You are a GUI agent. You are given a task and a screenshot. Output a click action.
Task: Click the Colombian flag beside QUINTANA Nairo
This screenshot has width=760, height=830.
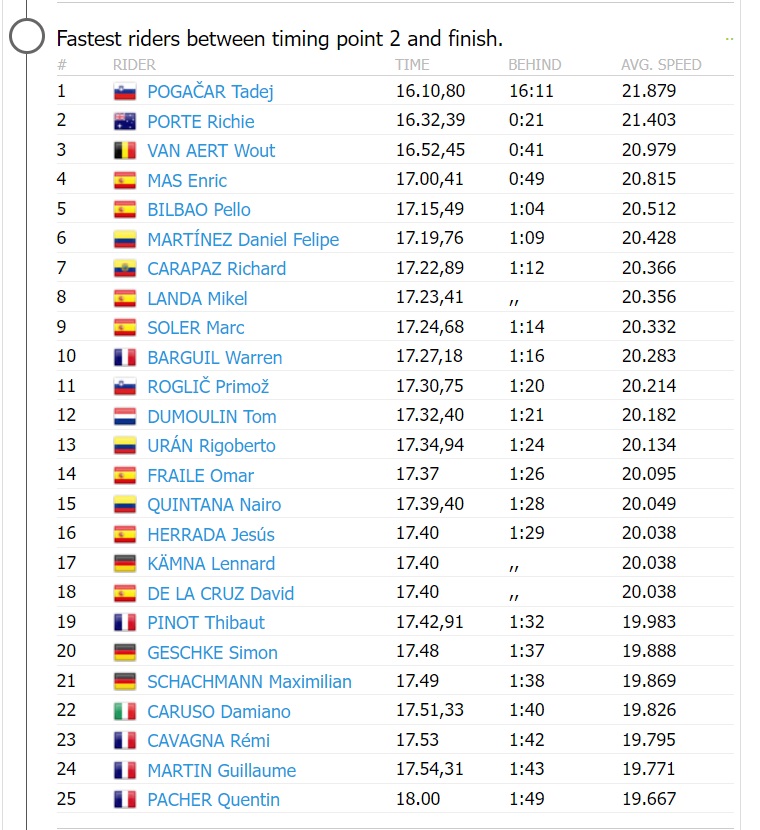pyautogui.click(x=124, y=505)
